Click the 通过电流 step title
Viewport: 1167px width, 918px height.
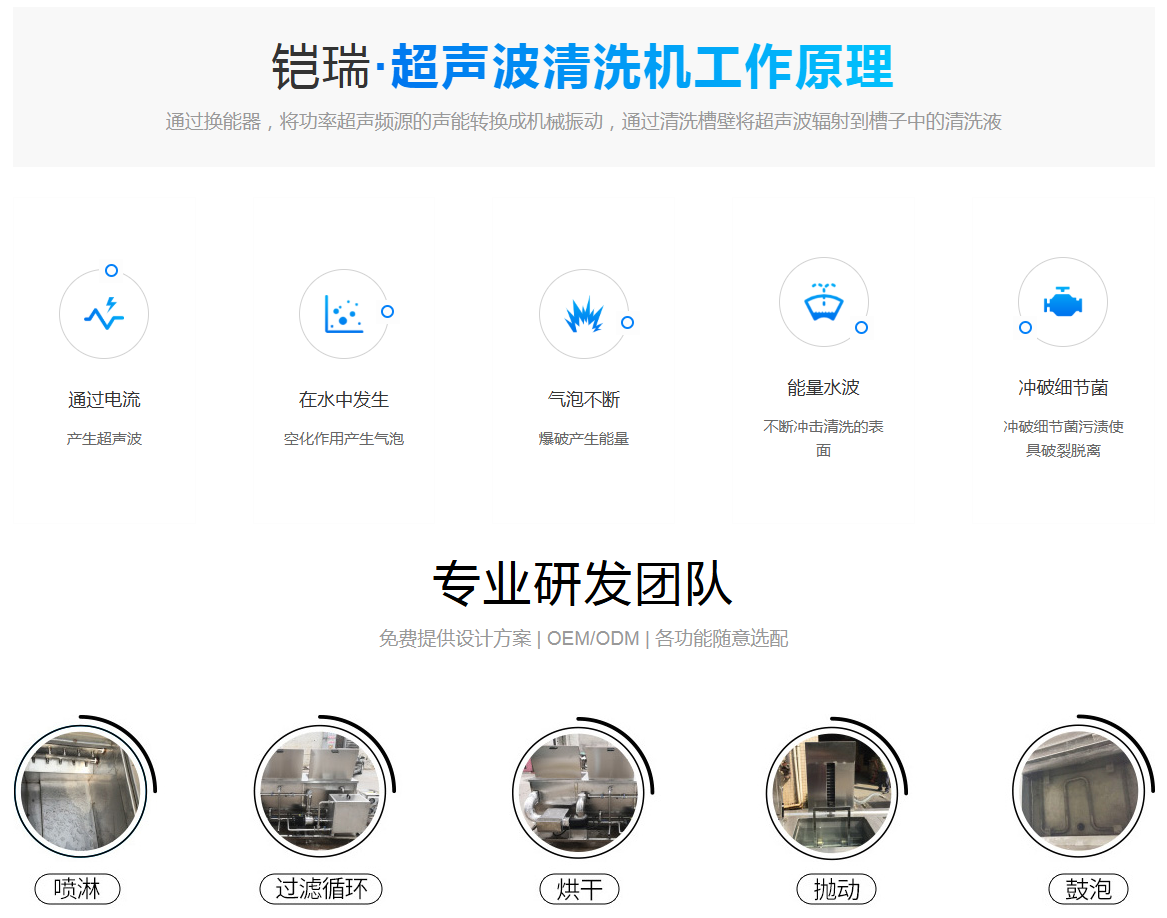coord(104,400)
